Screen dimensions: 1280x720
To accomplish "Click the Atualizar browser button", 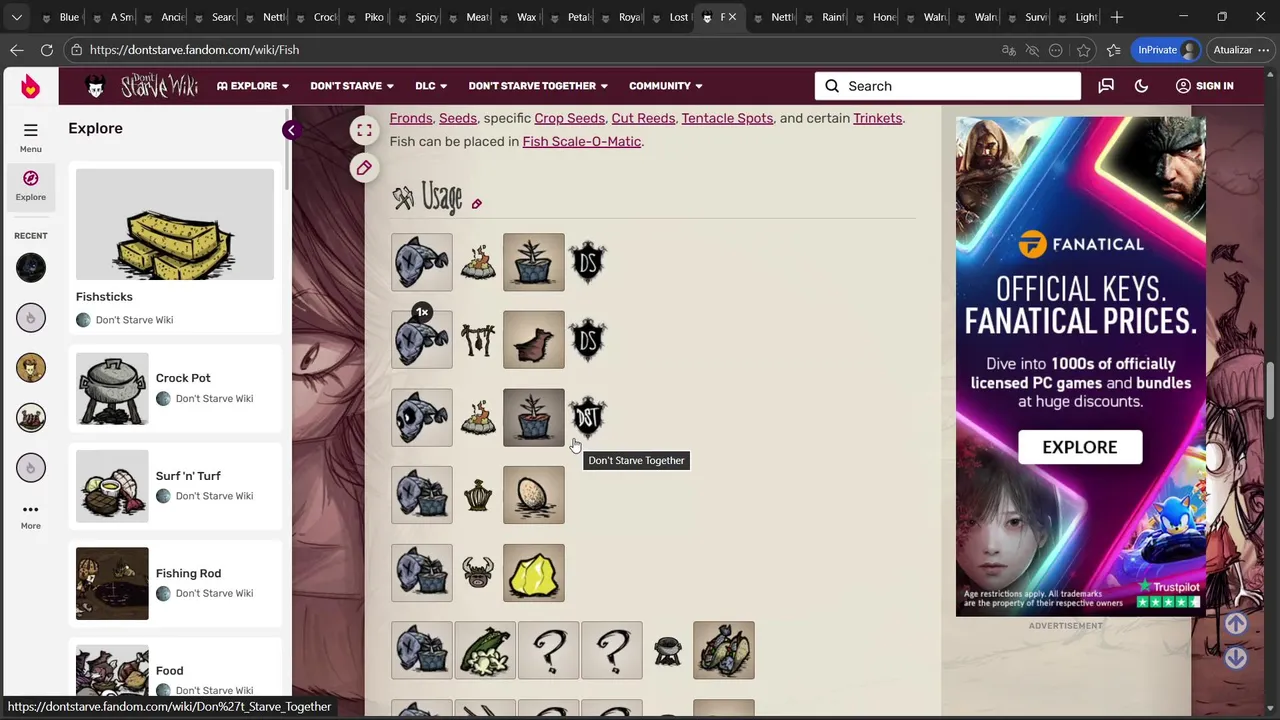I will [1240, 50].
